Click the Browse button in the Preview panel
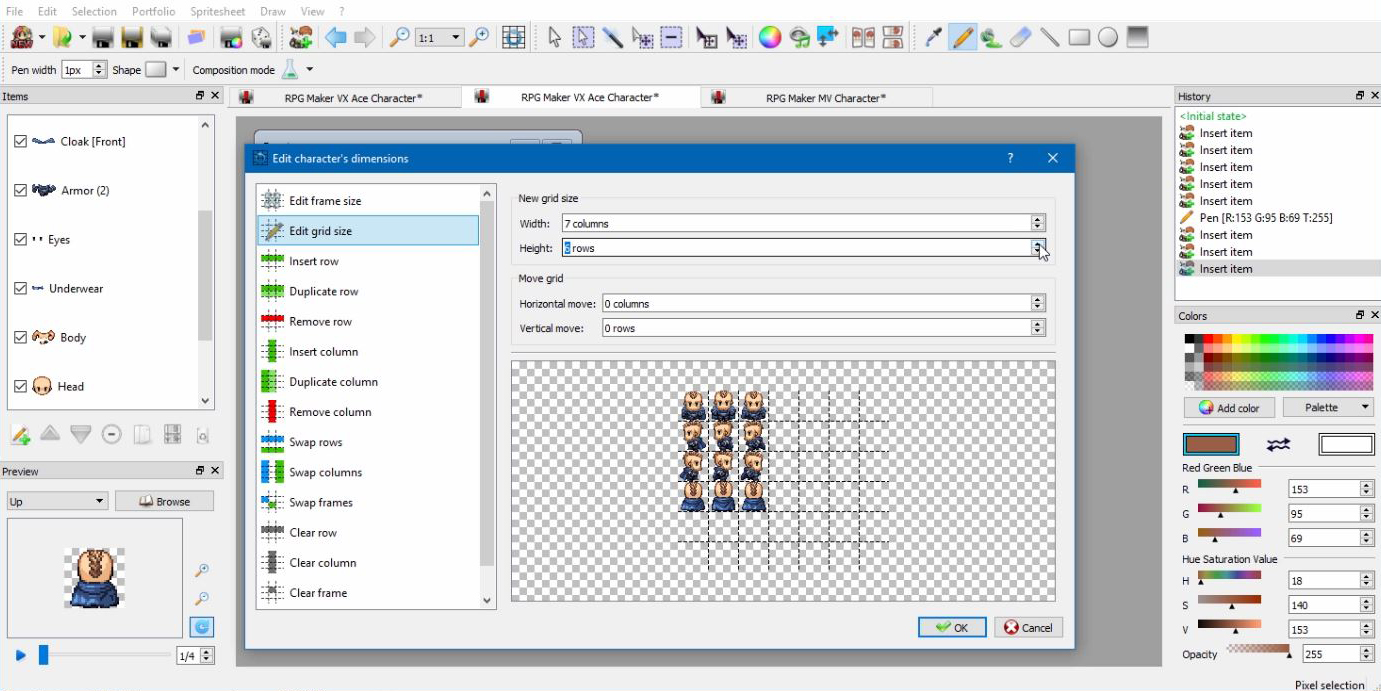Image resolution: width=1381 pixels, height=691 pixels. [164, 500]
